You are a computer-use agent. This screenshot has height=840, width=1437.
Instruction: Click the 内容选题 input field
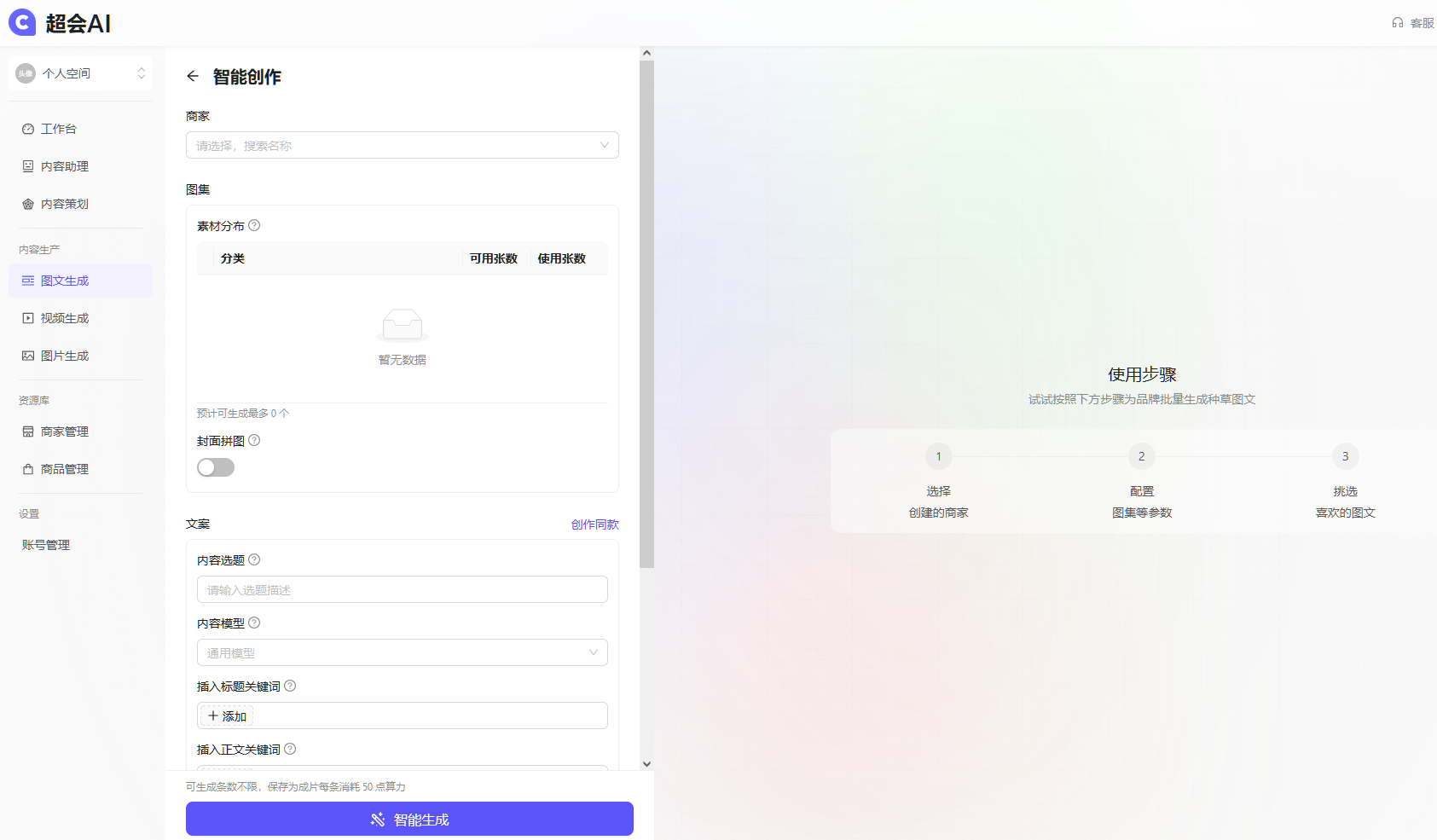[402, 590]
